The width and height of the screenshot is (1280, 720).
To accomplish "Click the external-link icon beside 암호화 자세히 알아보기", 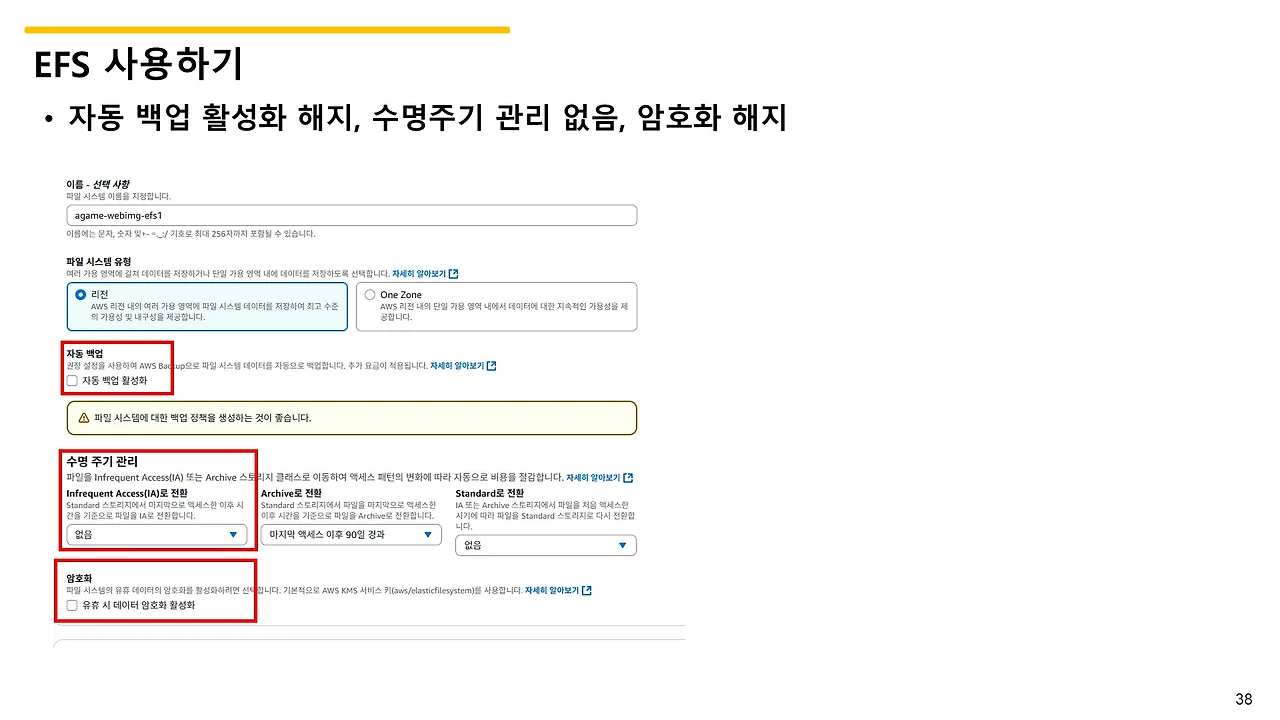I will click(587, 590).
